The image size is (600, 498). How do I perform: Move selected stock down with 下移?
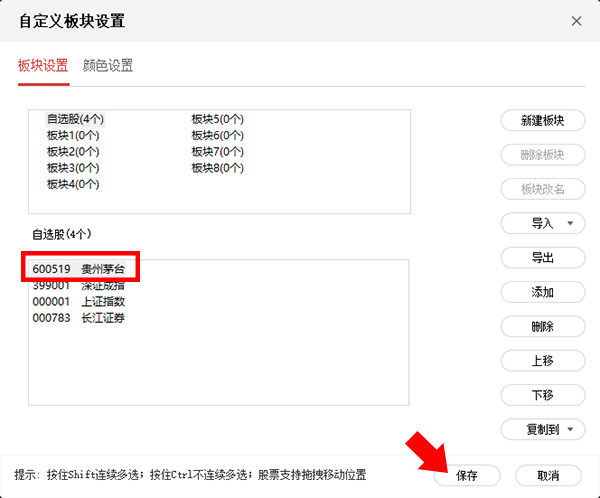[543, 395]
